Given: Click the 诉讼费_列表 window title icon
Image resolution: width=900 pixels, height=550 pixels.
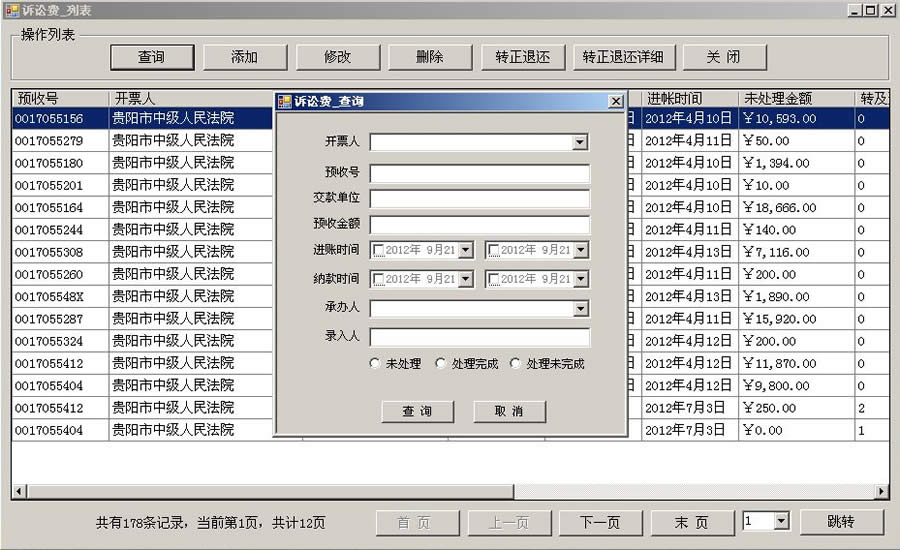Looking at the screenshot, I should (12, 10).
